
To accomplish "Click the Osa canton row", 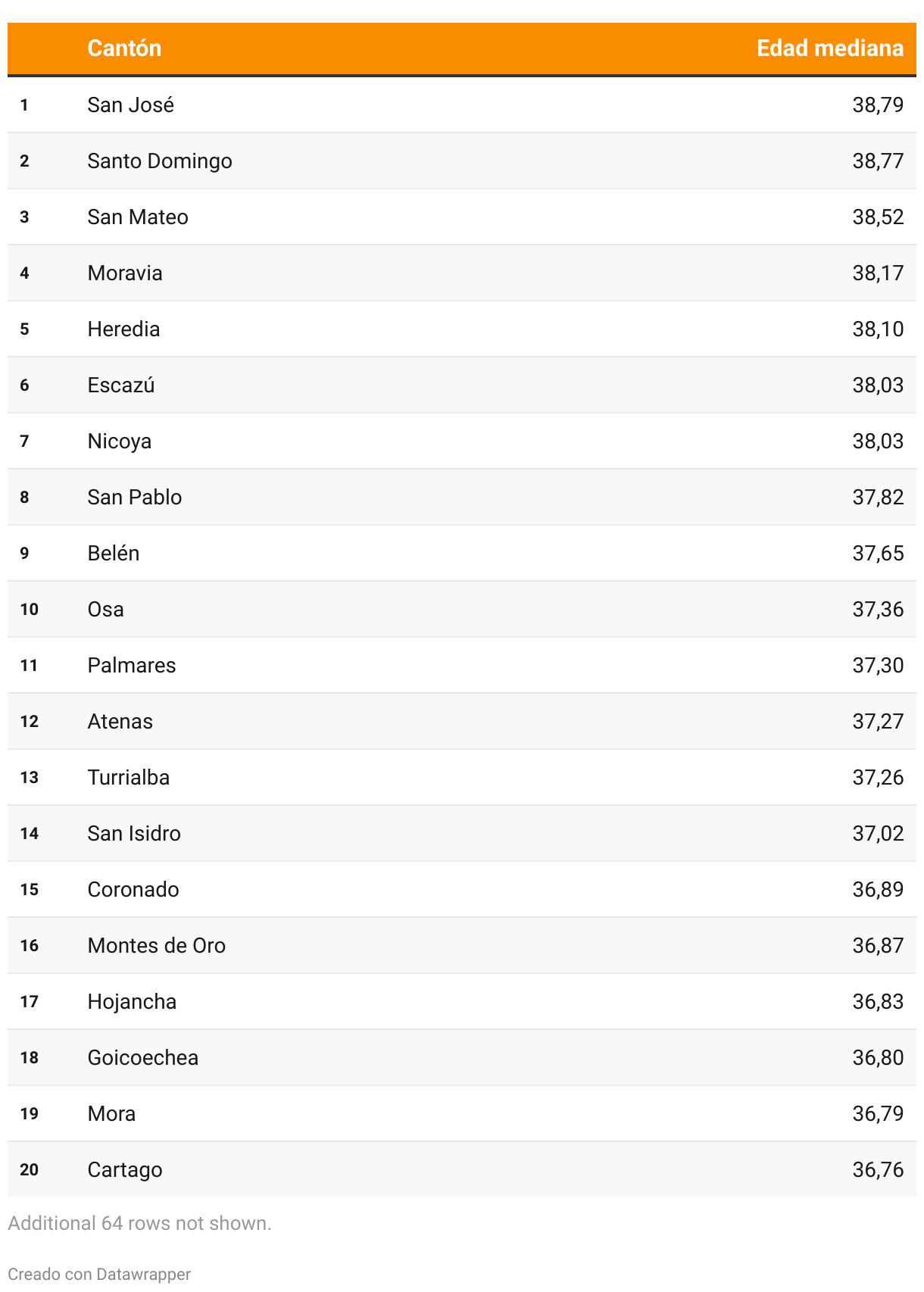I will [462, 609].
